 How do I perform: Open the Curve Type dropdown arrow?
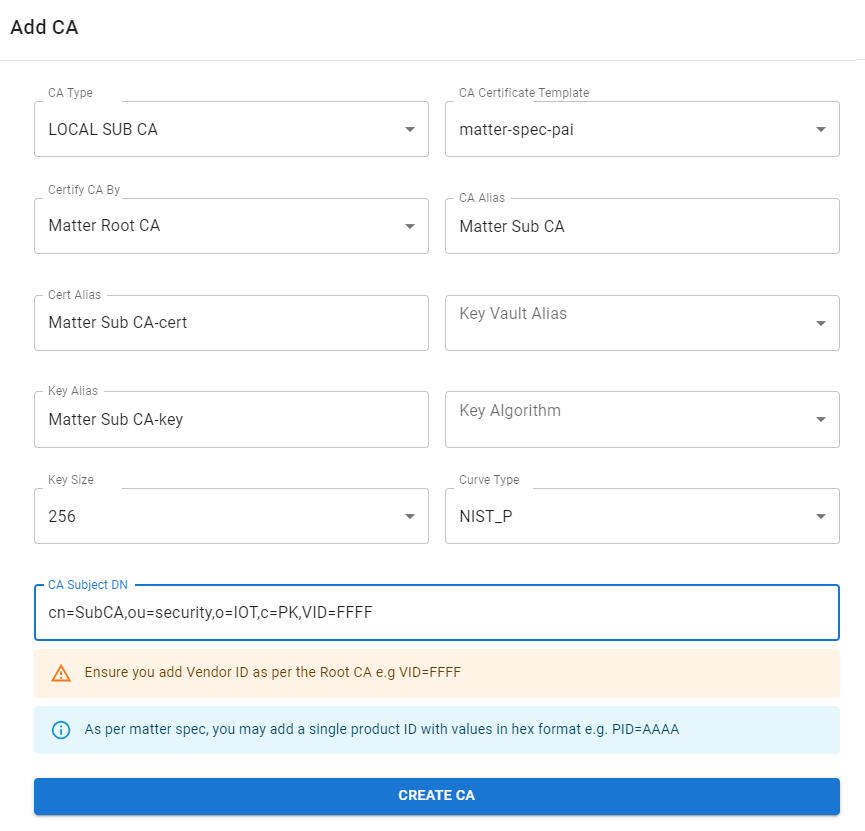pos(820,517)
